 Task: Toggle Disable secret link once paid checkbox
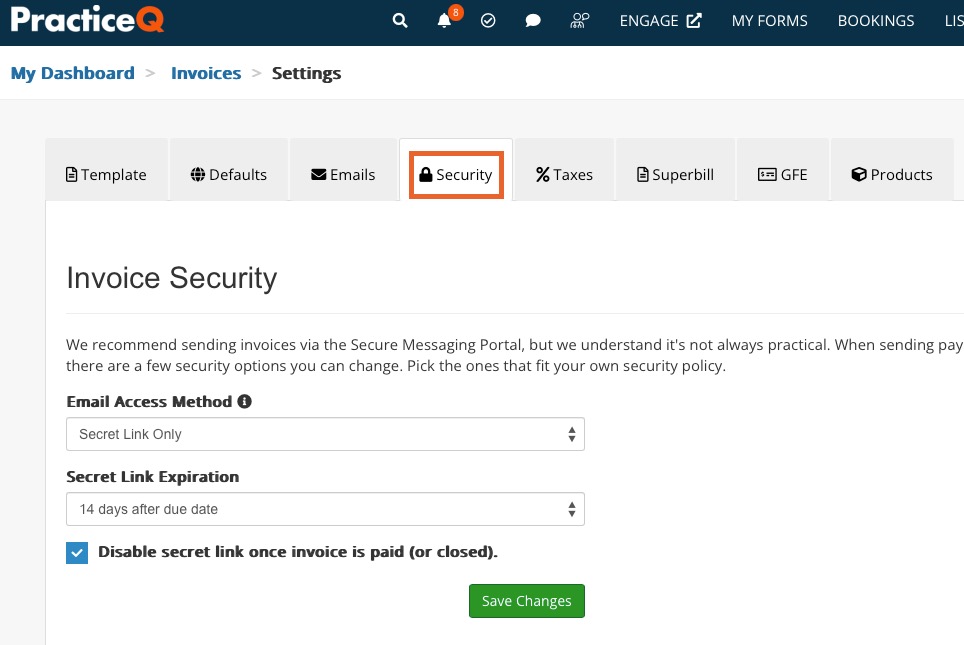pyautogui.click(x=77, y=553)
